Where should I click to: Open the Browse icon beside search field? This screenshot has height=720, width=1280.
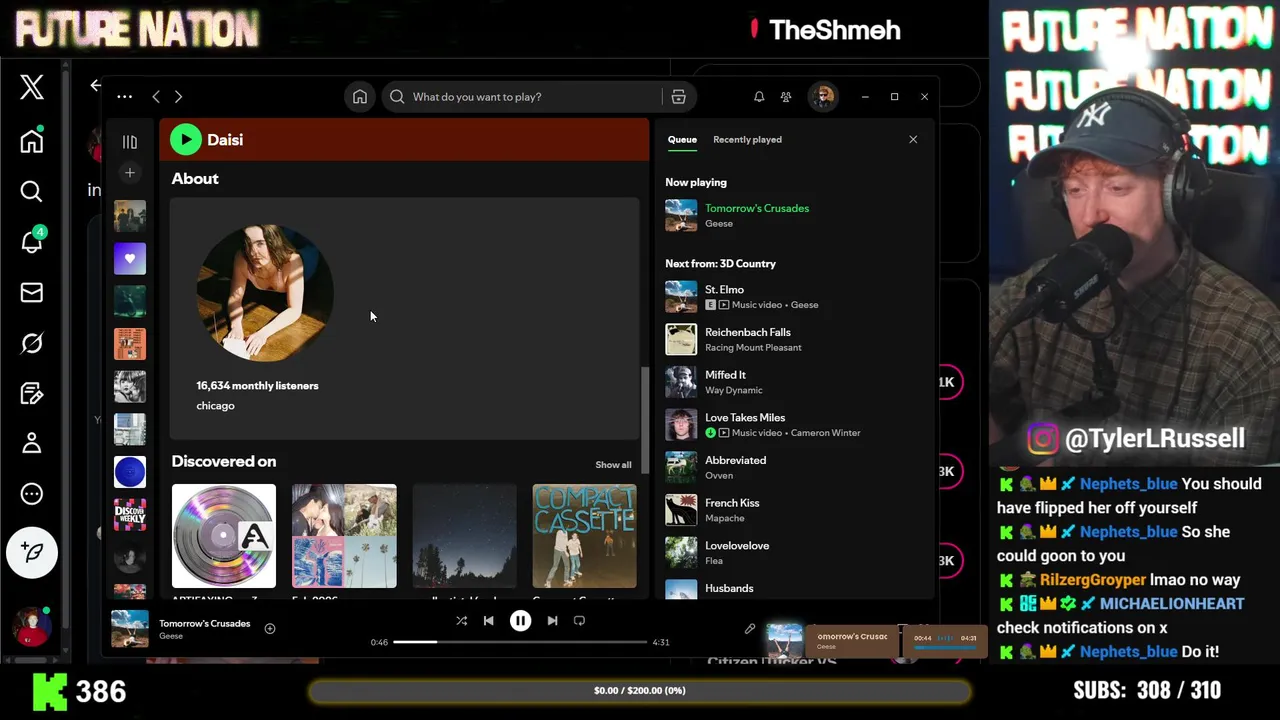pyautogui.click(x=678, y=97)
